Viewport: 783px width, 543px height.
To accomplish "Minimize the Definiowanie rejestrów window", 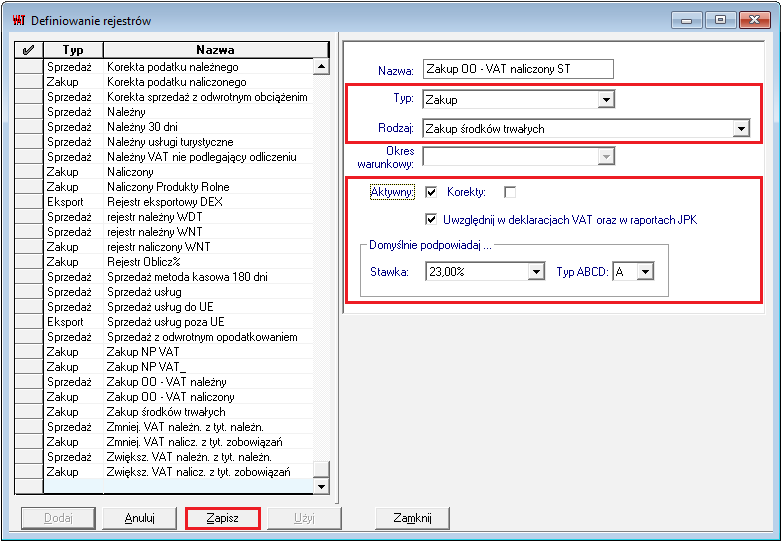I will point(687,20).
